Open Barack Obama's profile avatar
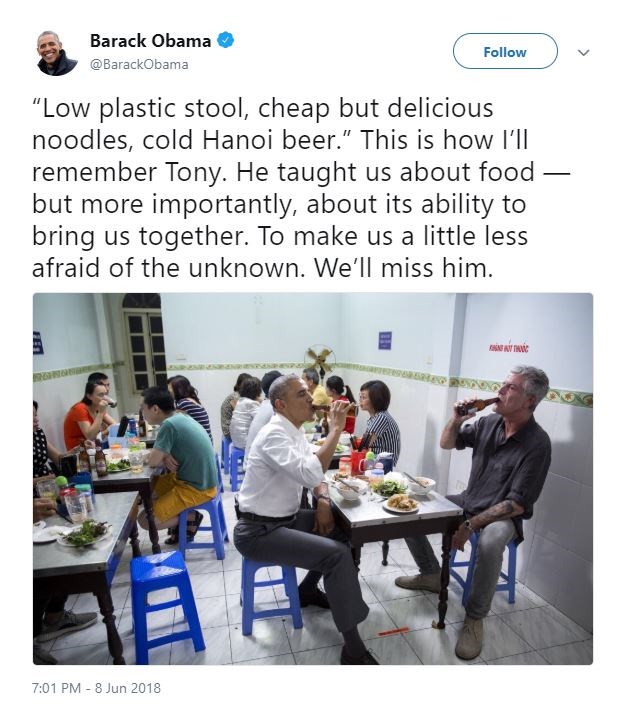620x704 pixels. pos(57,52)
